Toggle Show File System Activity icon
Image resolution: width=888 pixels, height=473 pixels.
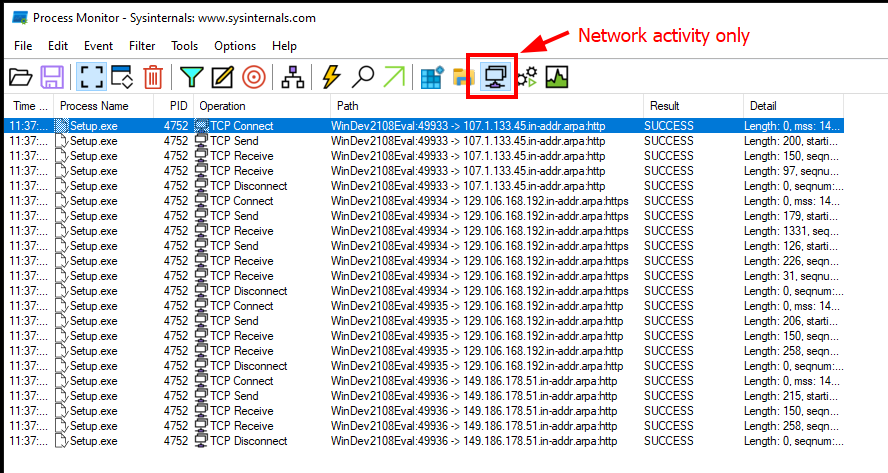click(463, 77)
